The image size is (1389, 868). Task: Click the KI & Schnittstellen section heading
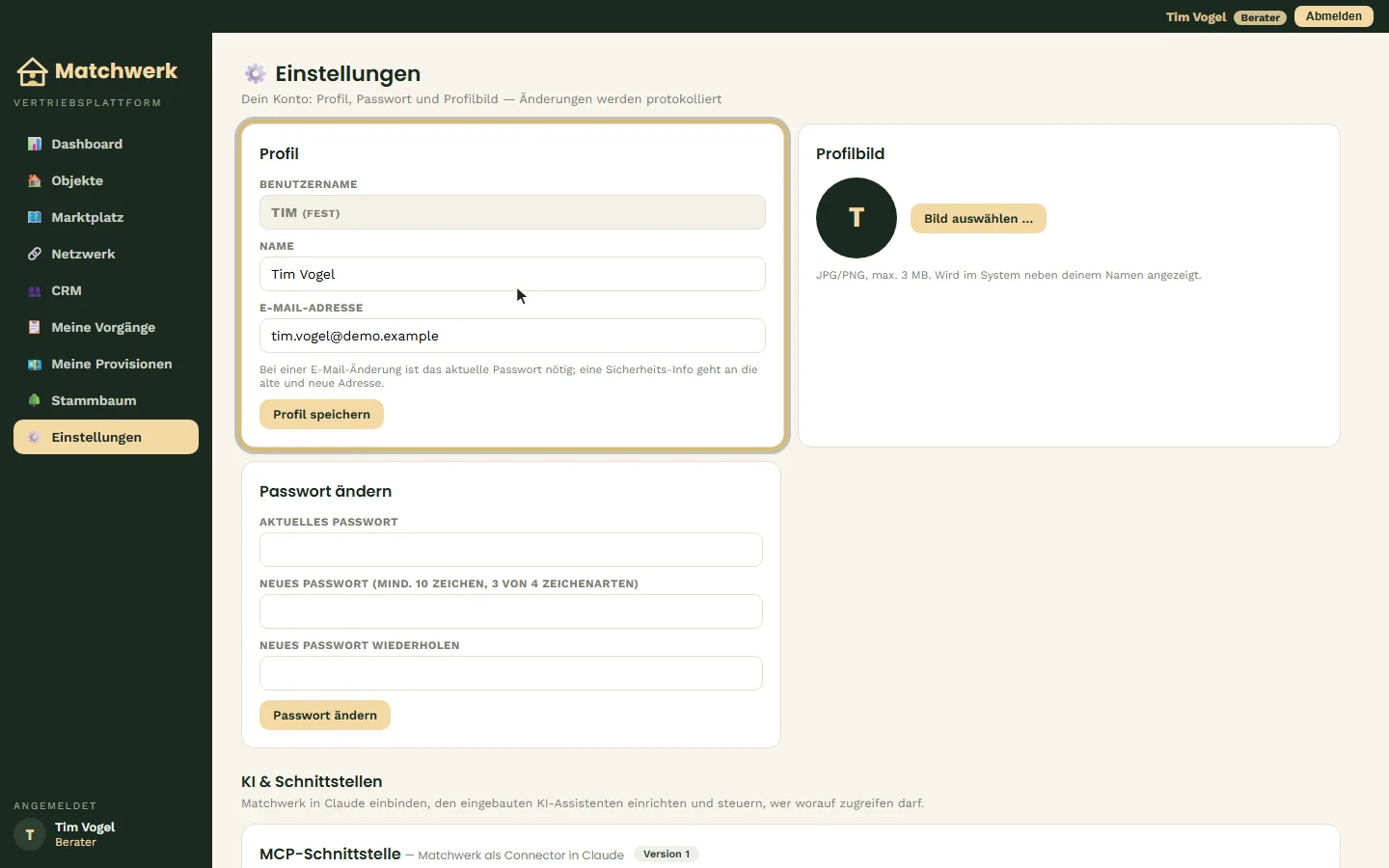click(x=312, y=781)
